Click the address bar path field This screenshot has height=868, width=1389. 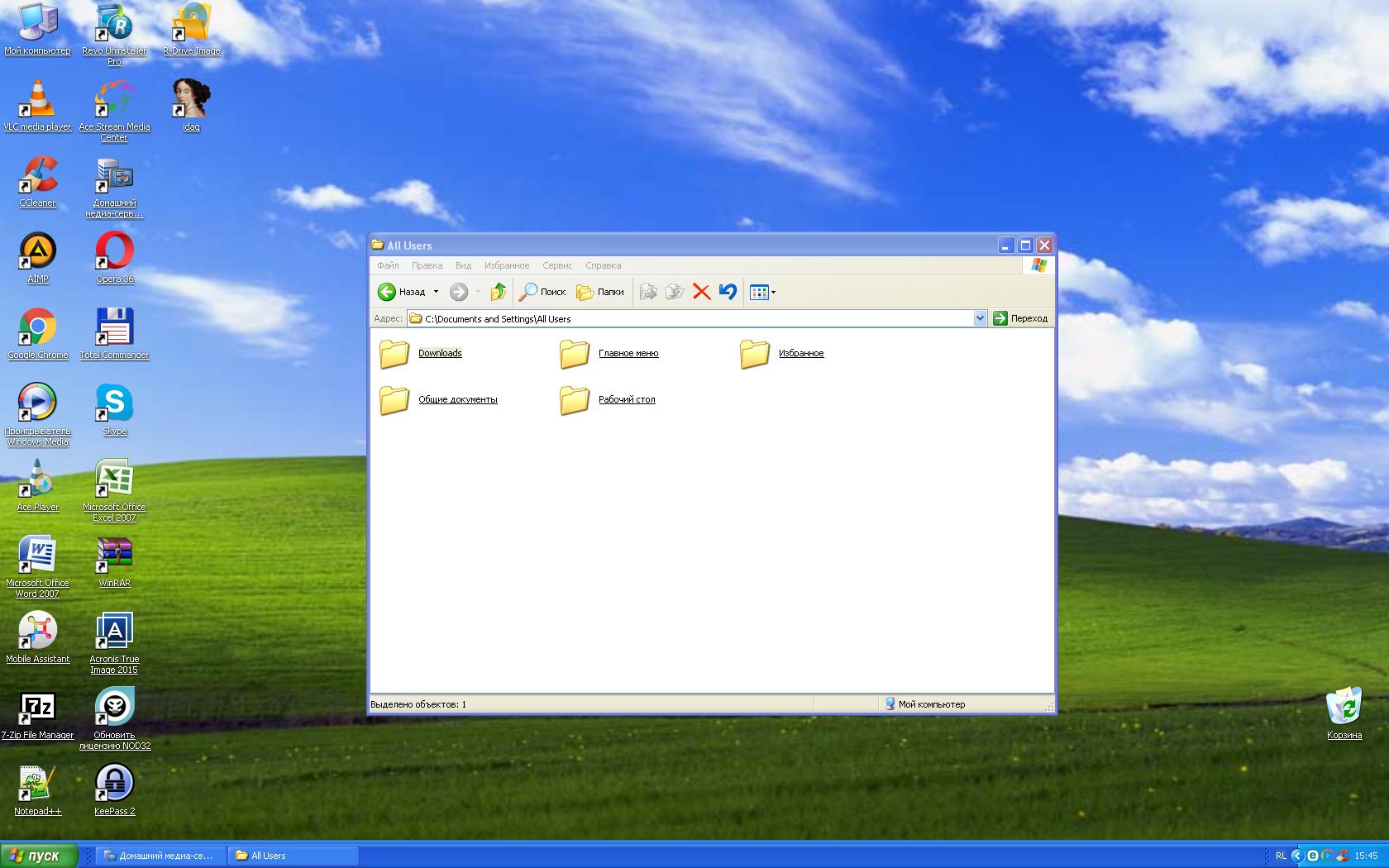point(694,318)
